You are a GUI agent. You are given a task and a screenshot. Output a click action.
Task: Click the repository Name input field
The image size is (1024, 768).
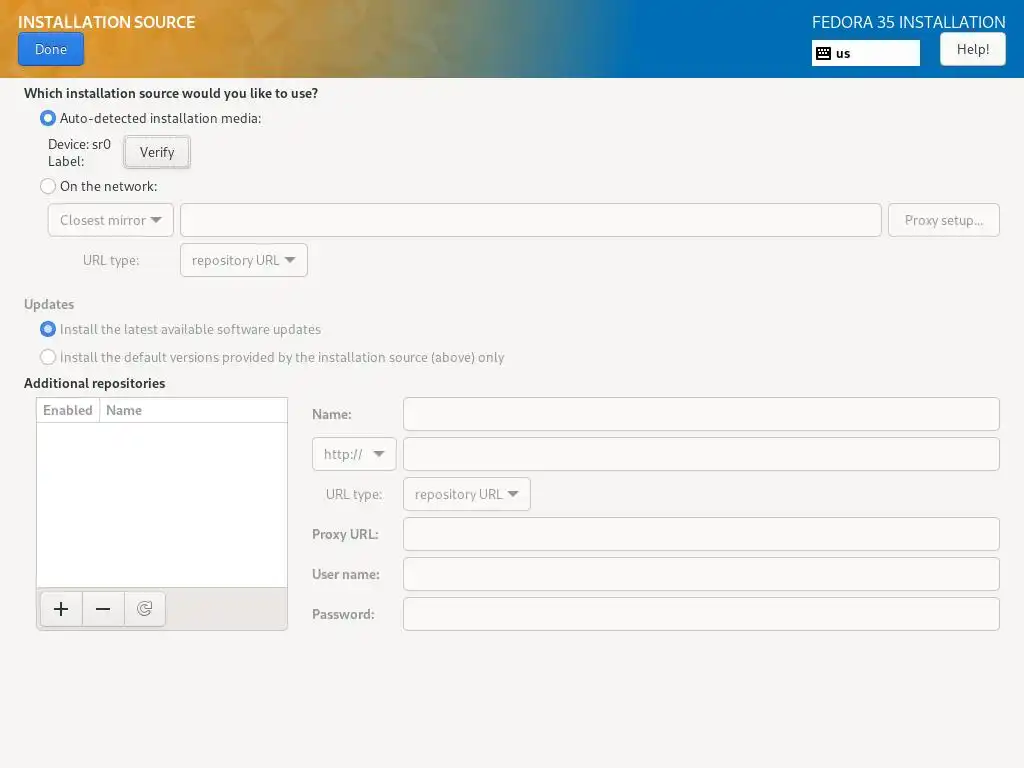point(701,414)
